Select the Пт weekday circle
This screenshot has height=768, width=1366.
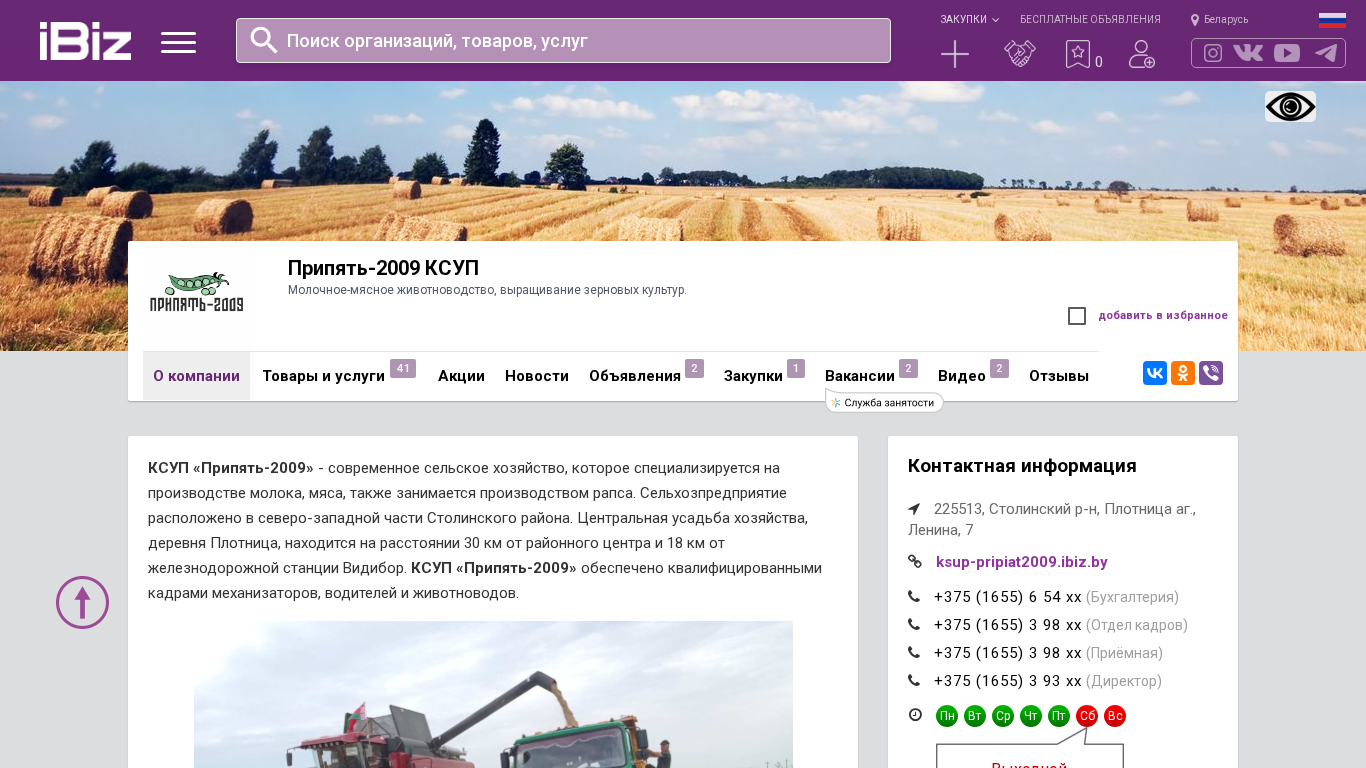[x=1059, y=716]
